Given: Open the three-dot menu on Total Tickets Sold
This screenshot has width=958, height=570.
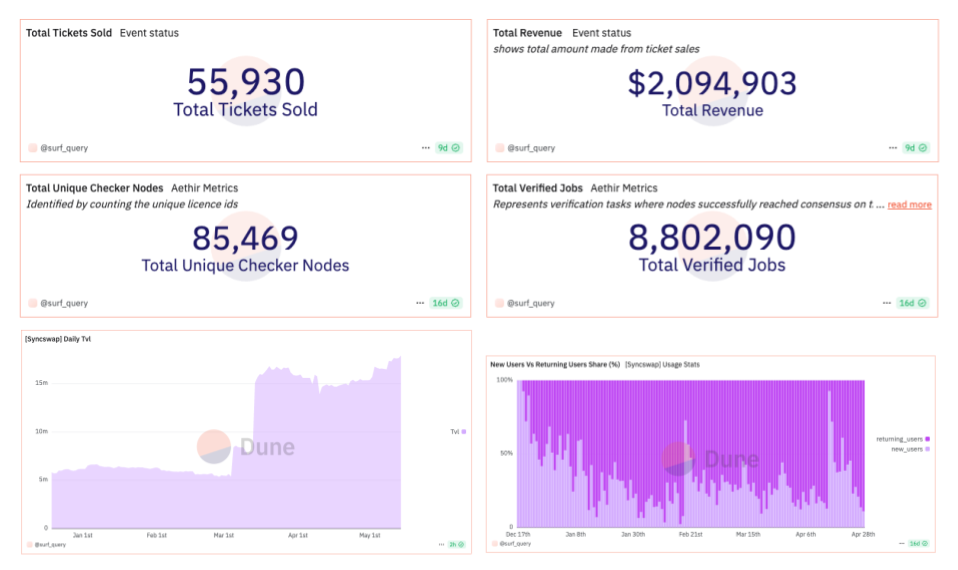Looking at the screenshot, I should (x=426, y=148).
